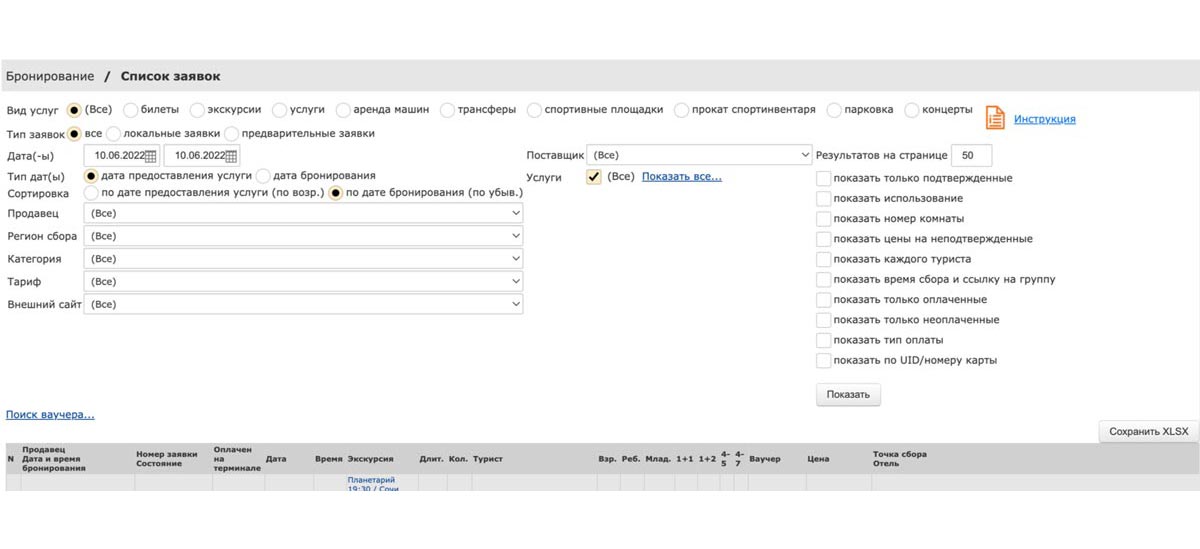
Task: Open the Продавец dropdown list
Action: pyautogui.click(x=305, y=213)
